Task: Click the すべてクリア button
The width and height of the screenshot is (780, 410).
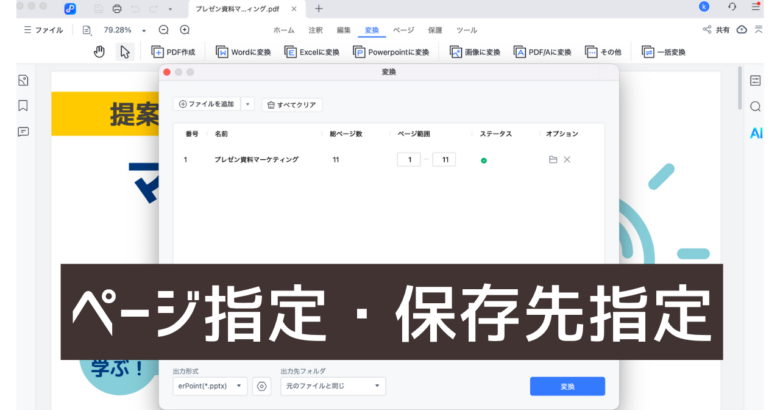Action: [292, 104]
